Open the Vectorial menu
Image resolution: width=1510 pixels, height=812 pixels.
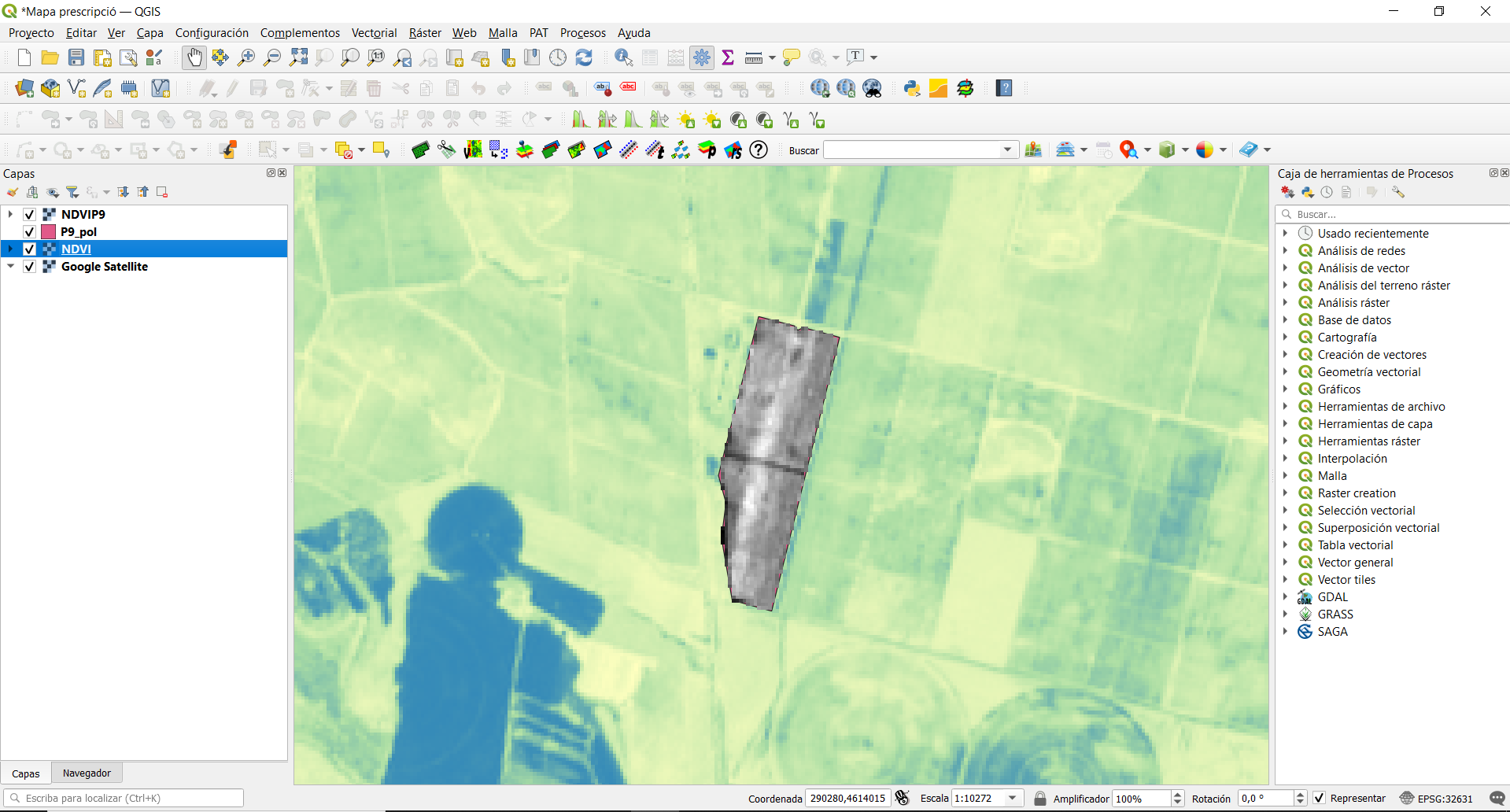tap(374, 33)
